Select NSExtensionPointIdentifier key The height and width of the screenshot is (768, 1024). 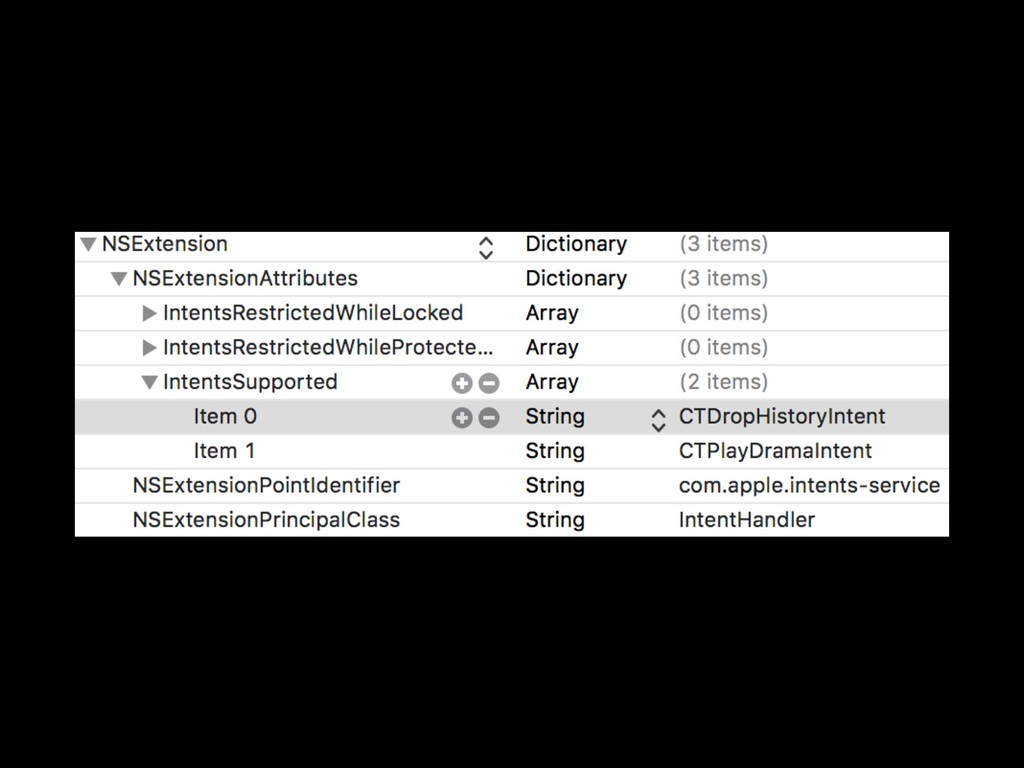coord(266,485)
